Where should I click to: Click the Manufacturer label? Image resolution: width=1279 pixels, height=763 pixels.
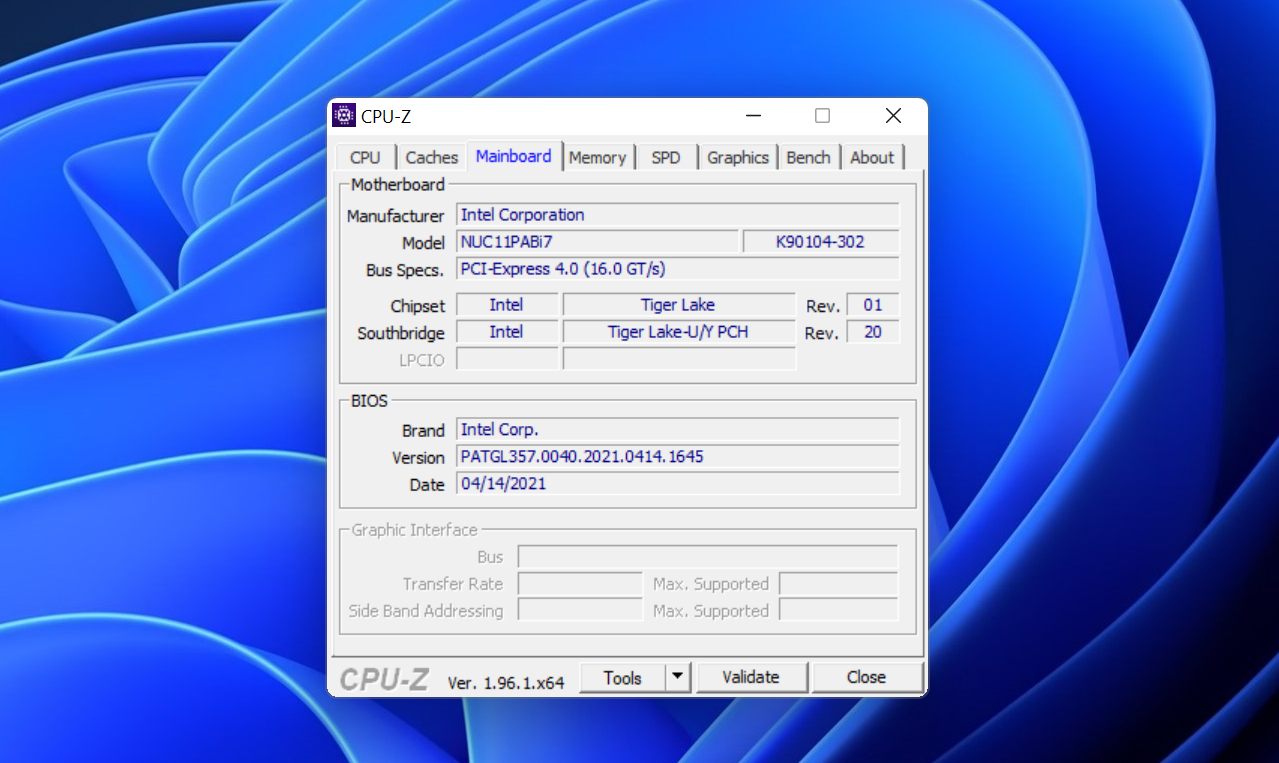point(395,216)
